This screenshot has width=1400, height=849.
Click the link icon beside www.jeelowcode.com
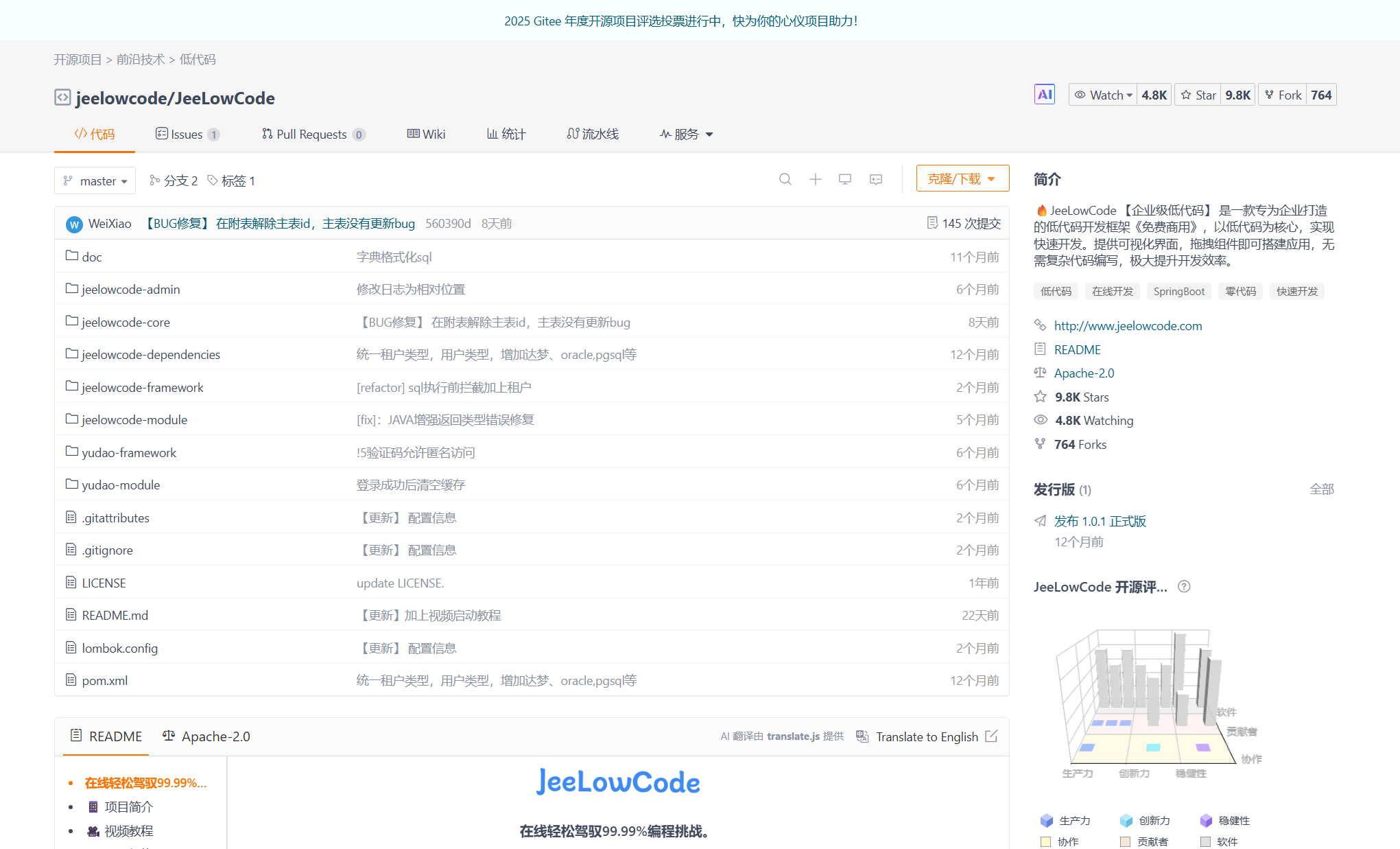tap(1040, 325)
